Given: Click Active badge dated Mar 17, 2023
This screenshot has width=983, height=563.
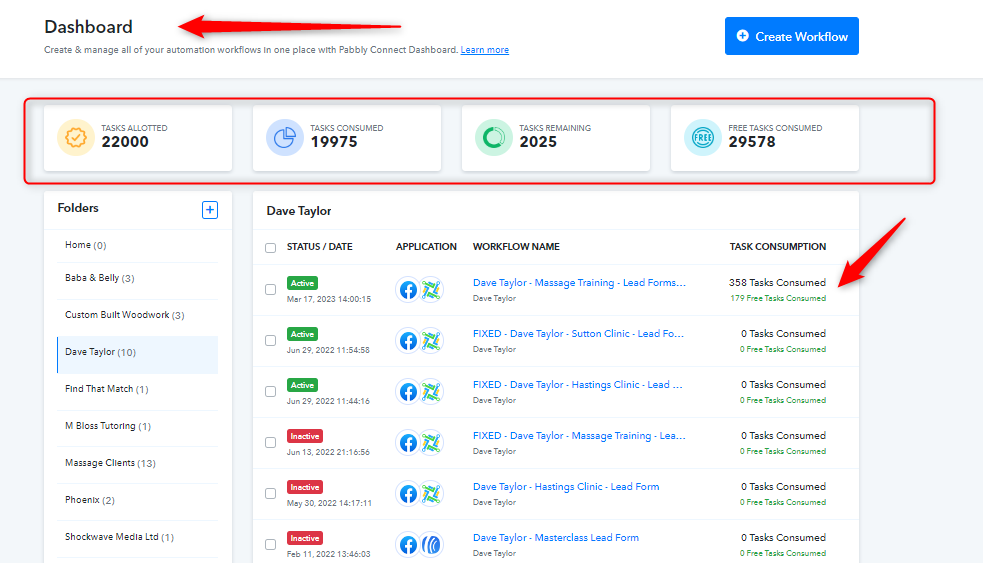Looking at the screenshot, I should 302,283.
